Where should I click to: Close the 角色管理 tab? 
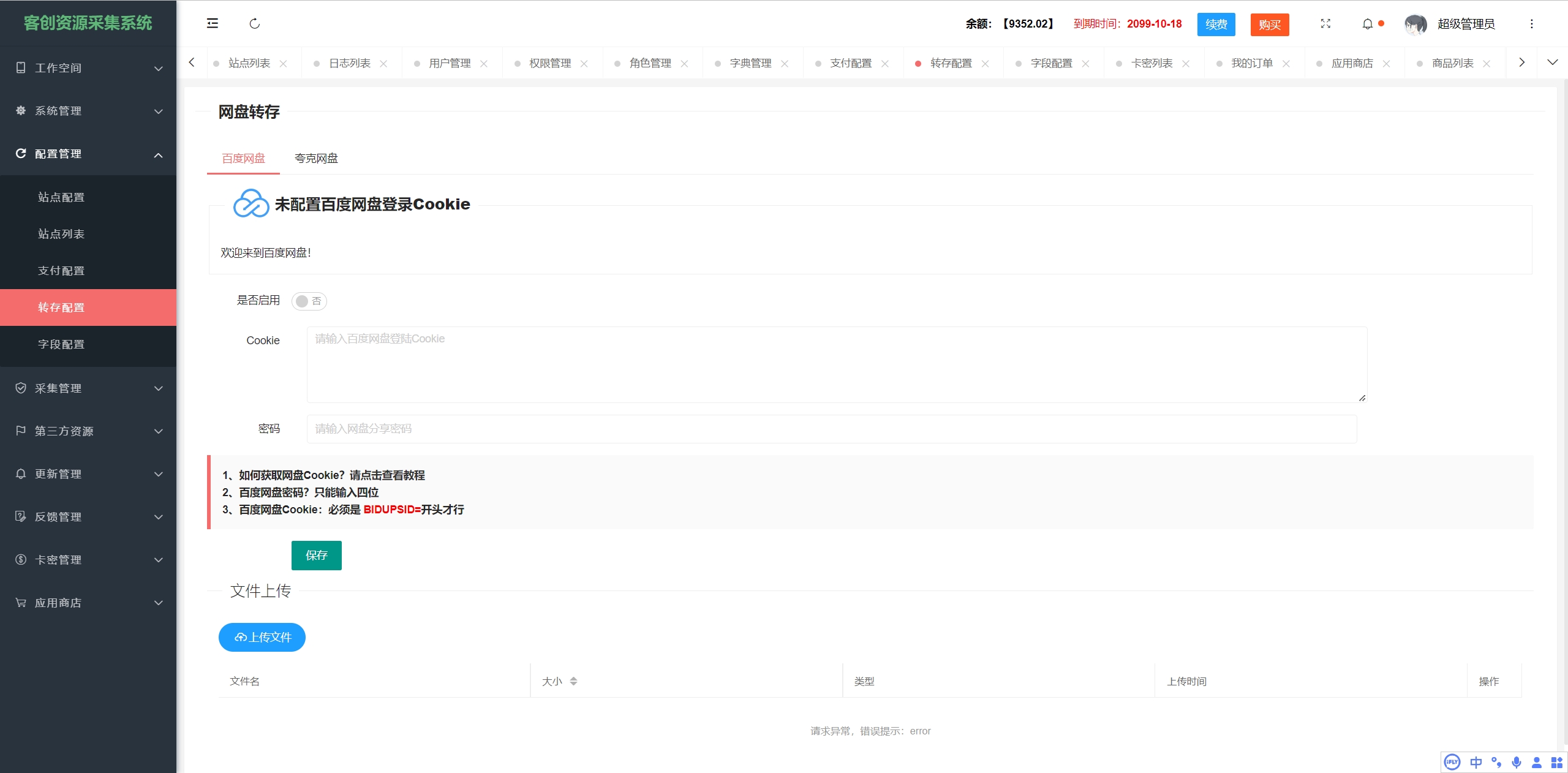tap(684, 64)
